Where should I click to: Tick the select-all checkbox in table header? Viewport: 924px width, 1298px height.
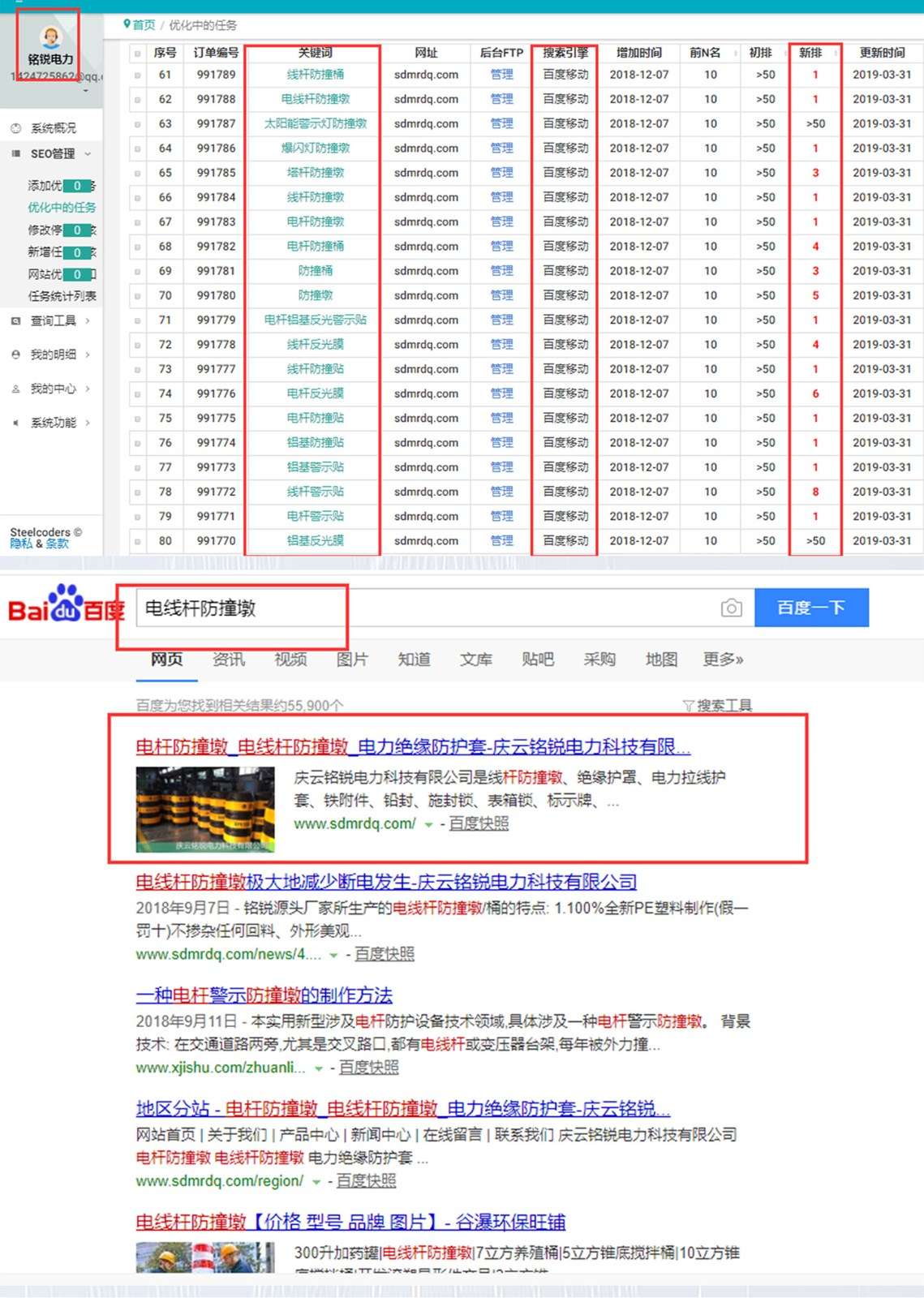(137, 54)
